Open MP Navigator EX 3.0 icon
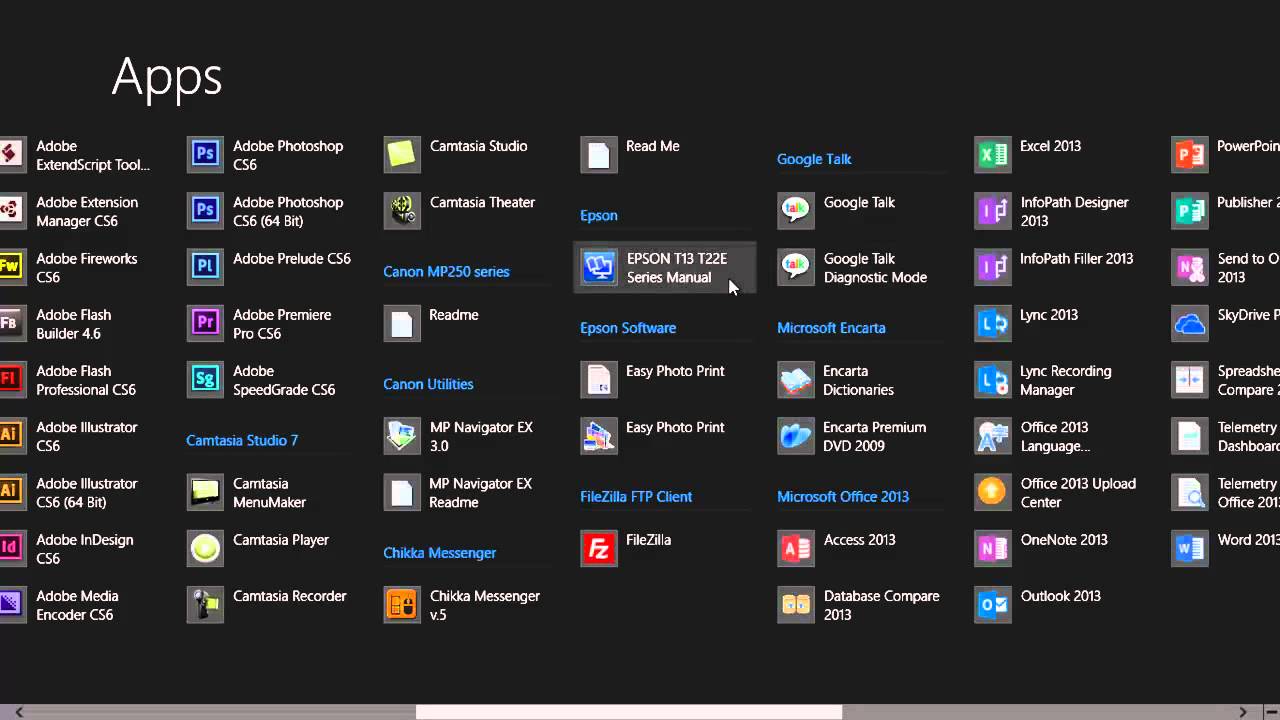 coord(402,436)
